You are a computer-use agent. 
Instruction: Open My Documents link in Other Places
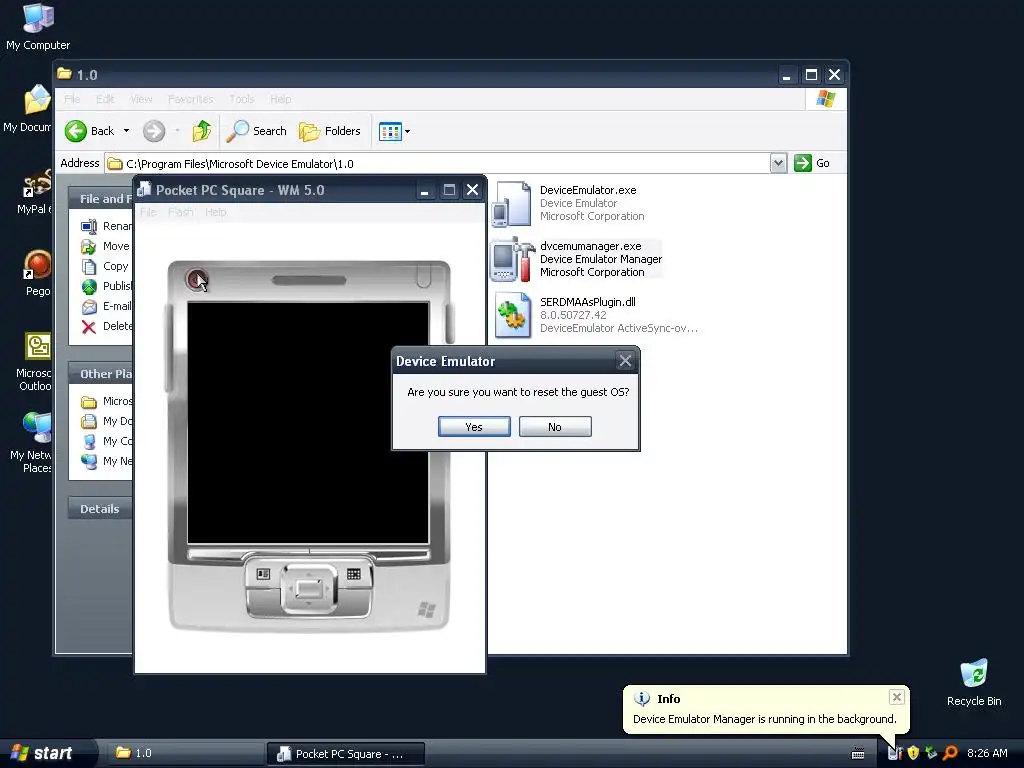(106, 421)
